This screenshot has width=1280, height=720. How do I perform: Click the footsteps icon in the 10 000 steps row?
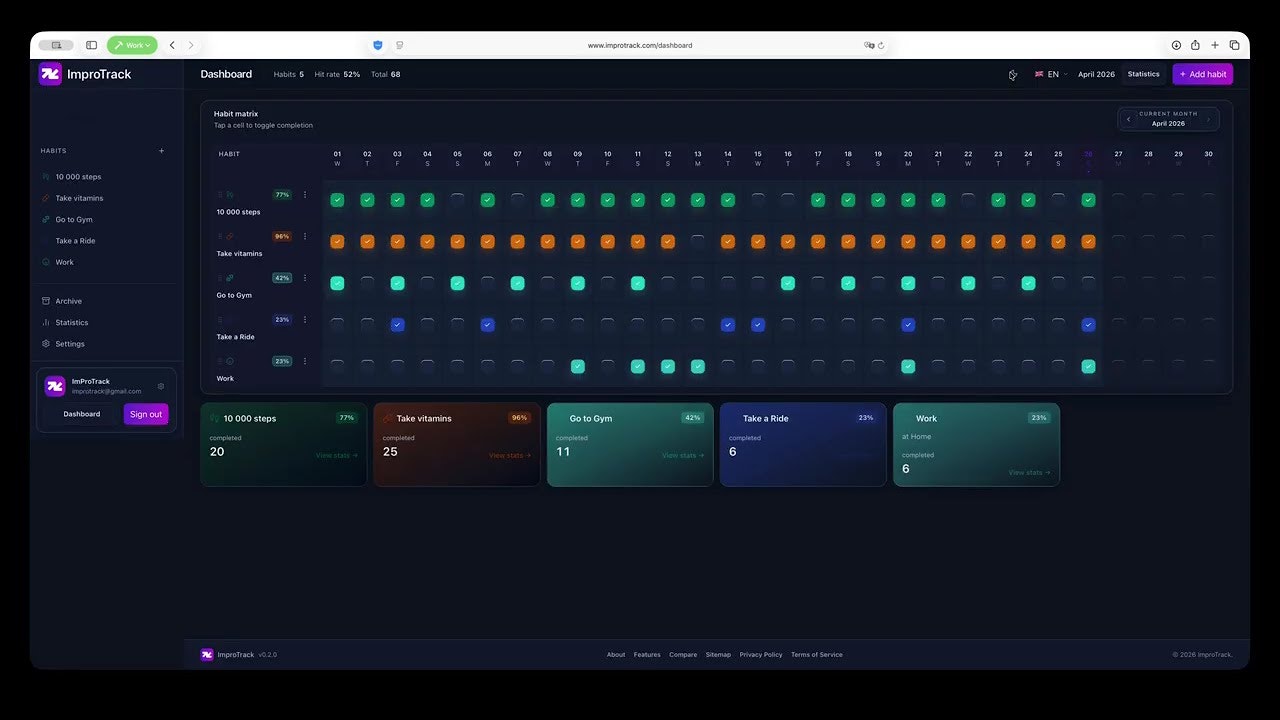(230, 195)
